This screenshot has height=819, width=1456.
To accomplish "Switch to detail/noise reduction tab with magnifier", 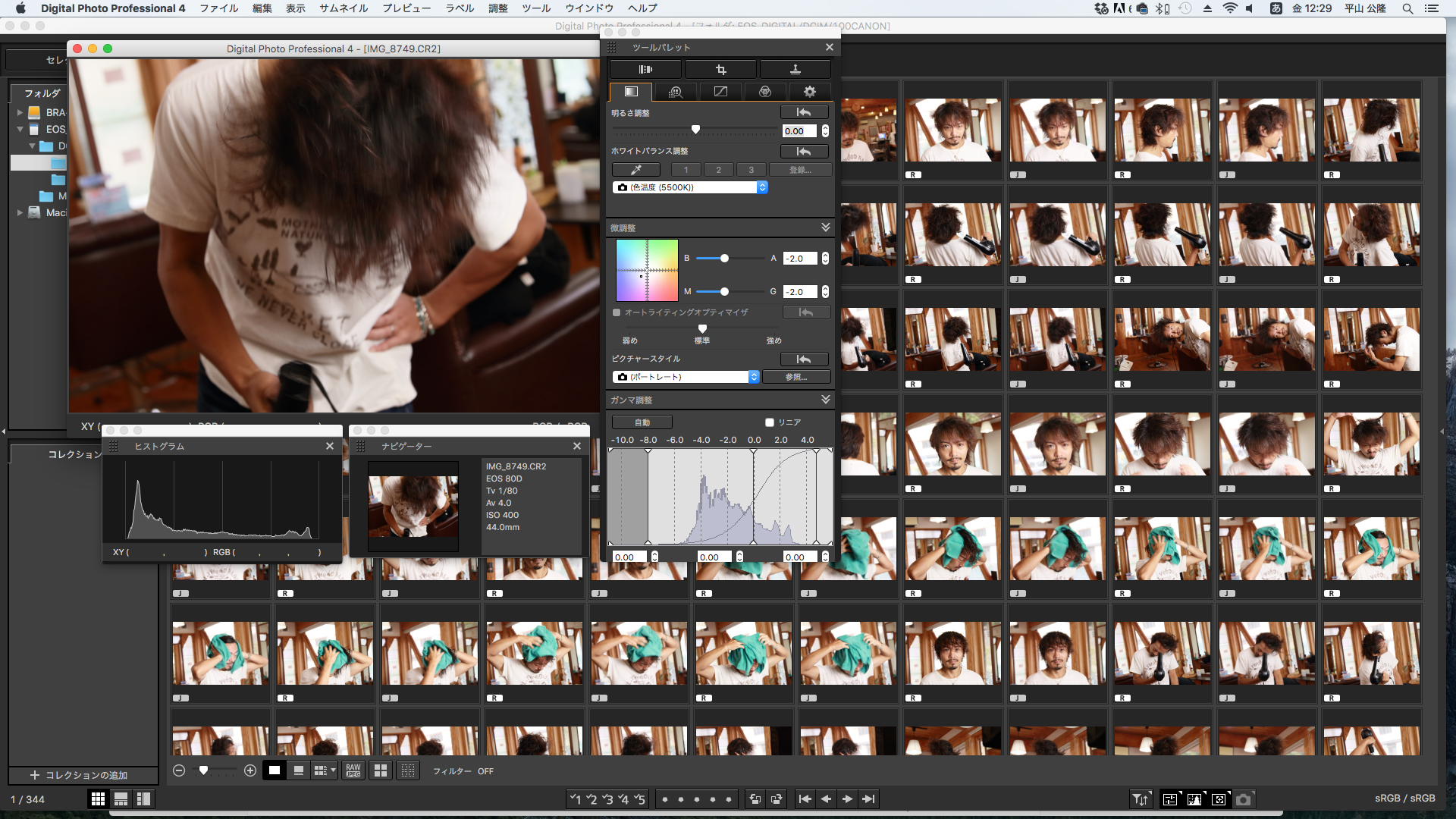I will coord(676,91).
